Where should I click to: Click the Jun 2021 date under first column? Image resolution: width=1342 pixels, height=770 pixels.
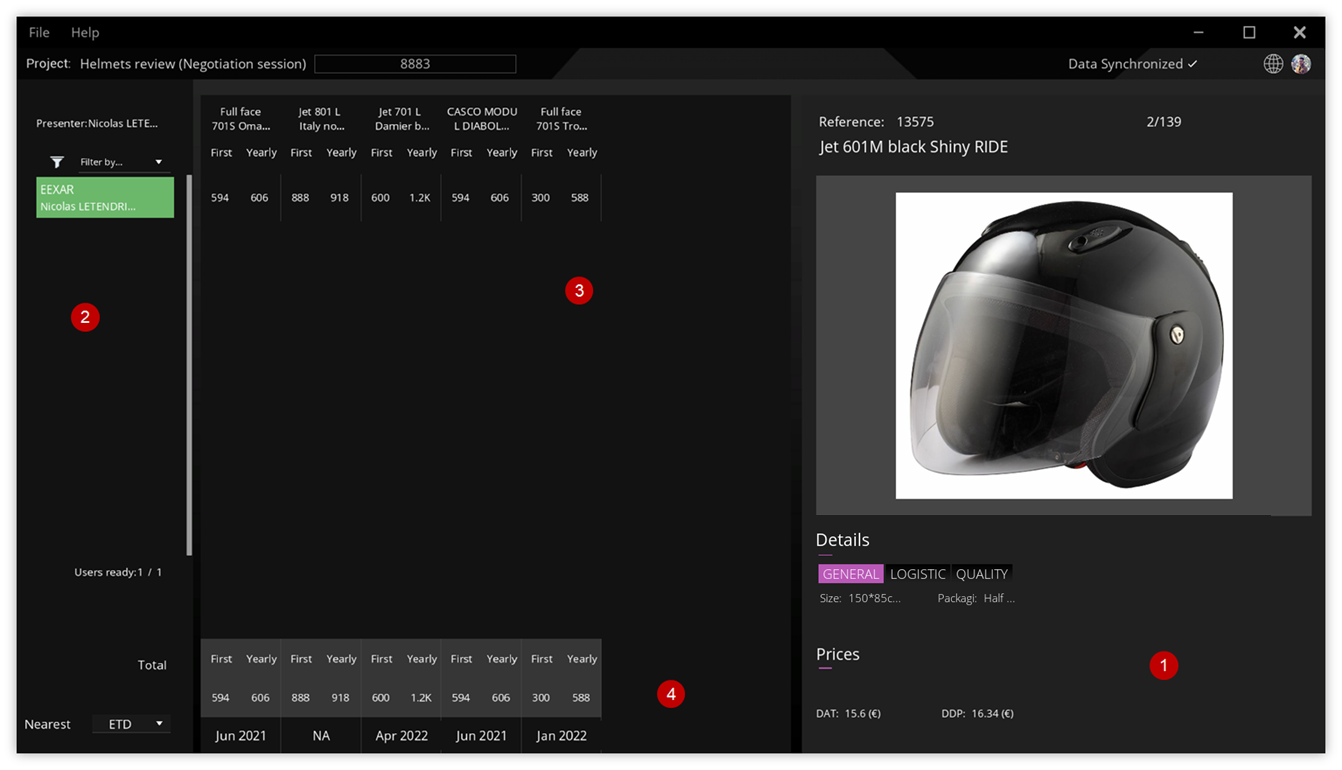coord(241,736)
